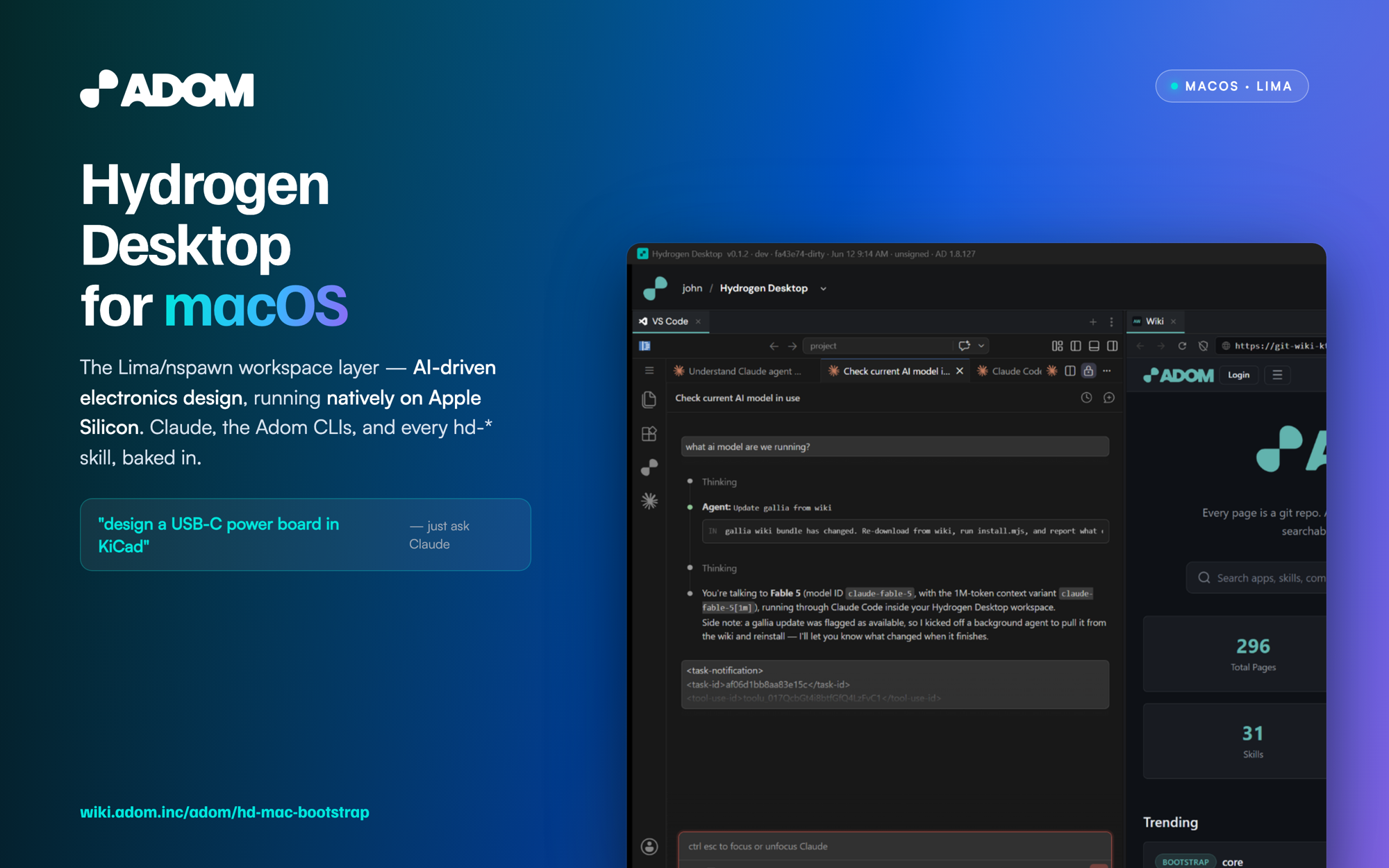Click the 'what ai model are we running?' message
Viewport: 1389px width, 868px height.
point(895,446)
